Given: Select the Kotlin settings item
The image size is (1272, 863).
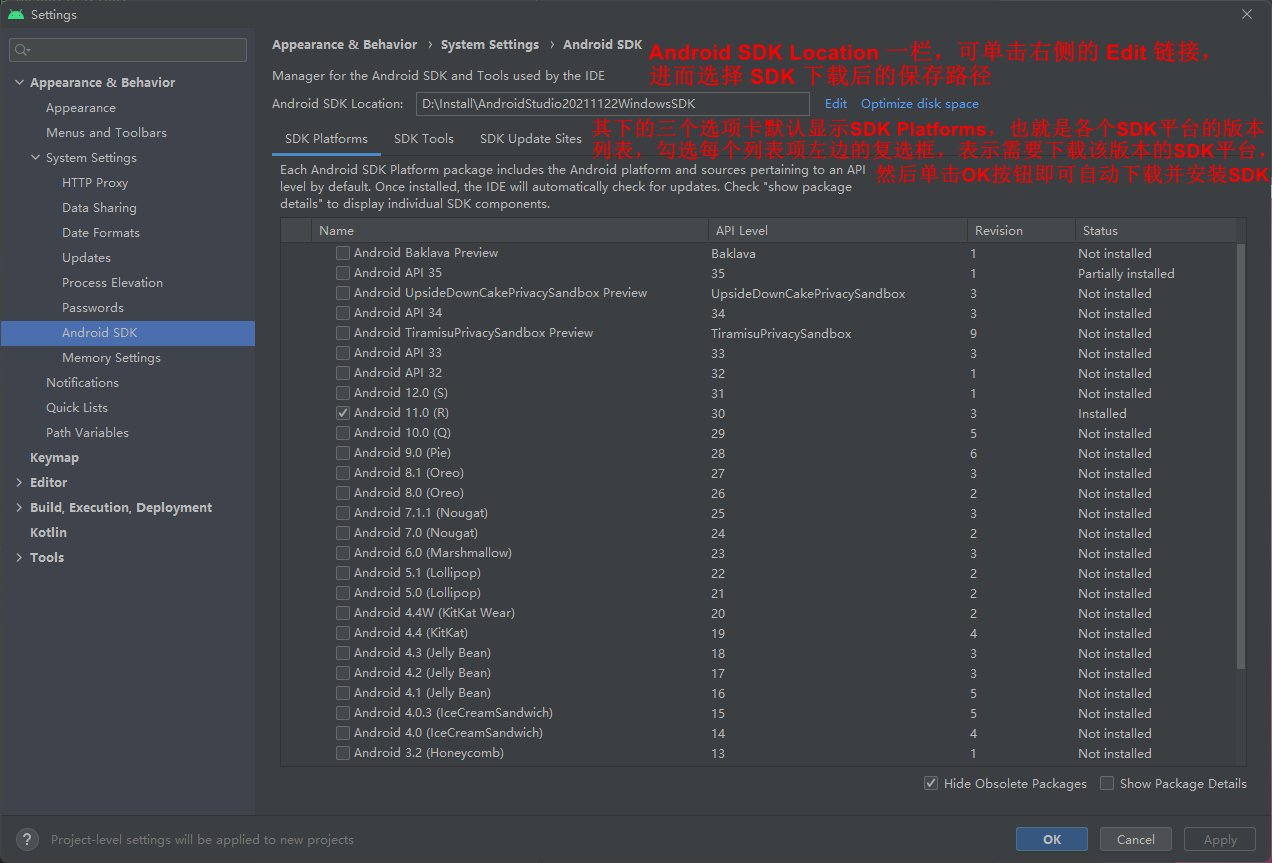Looking at the screenshot, I should tap(48, 533).
